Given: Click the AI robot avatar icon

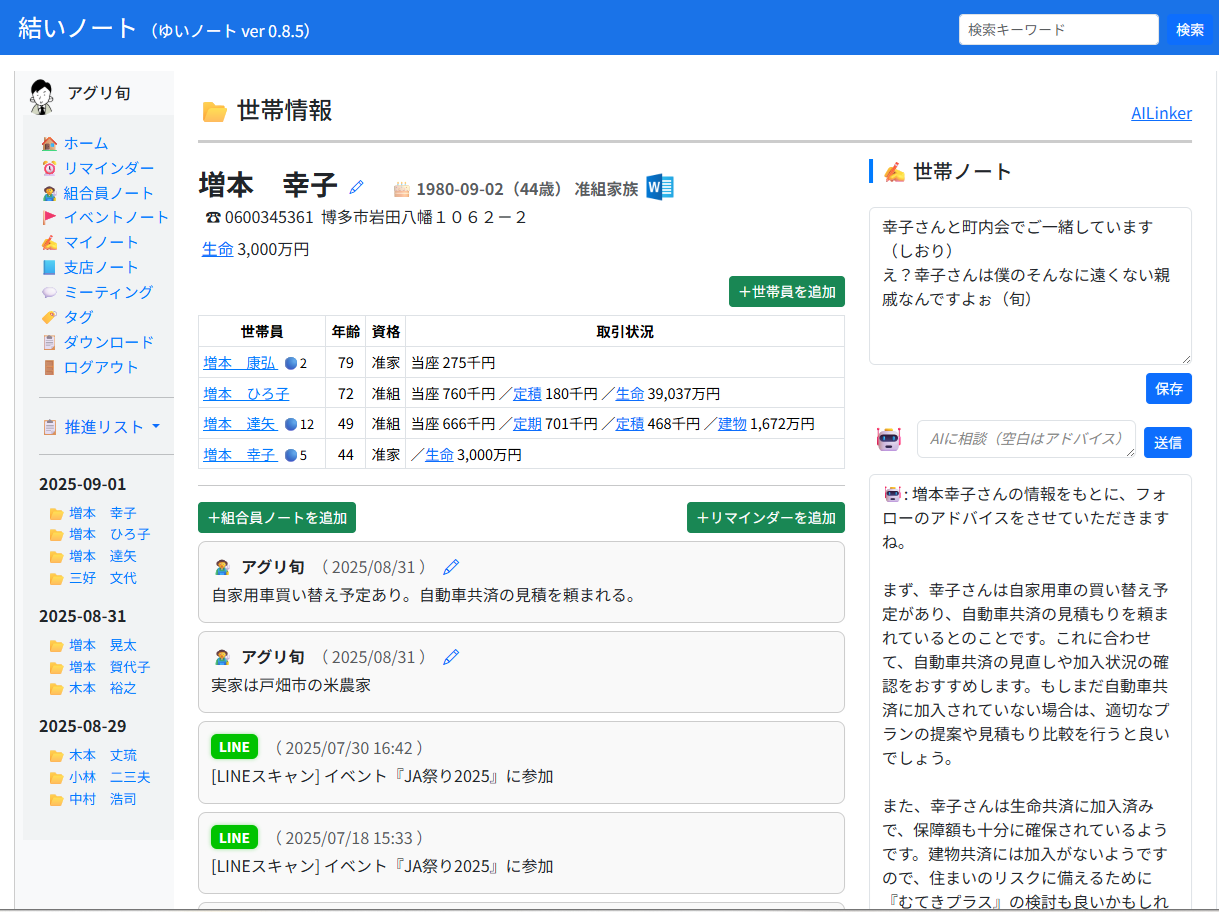Looking at the screenshot, I should pyautogui.click(x=889, y=439).
